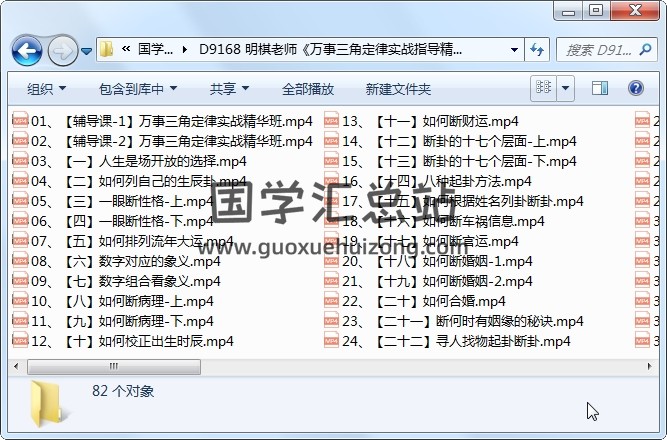Select MP4 icon of 05 一眼断性格-上
This screenshot has height=440, width=667.
pos(20,201)
